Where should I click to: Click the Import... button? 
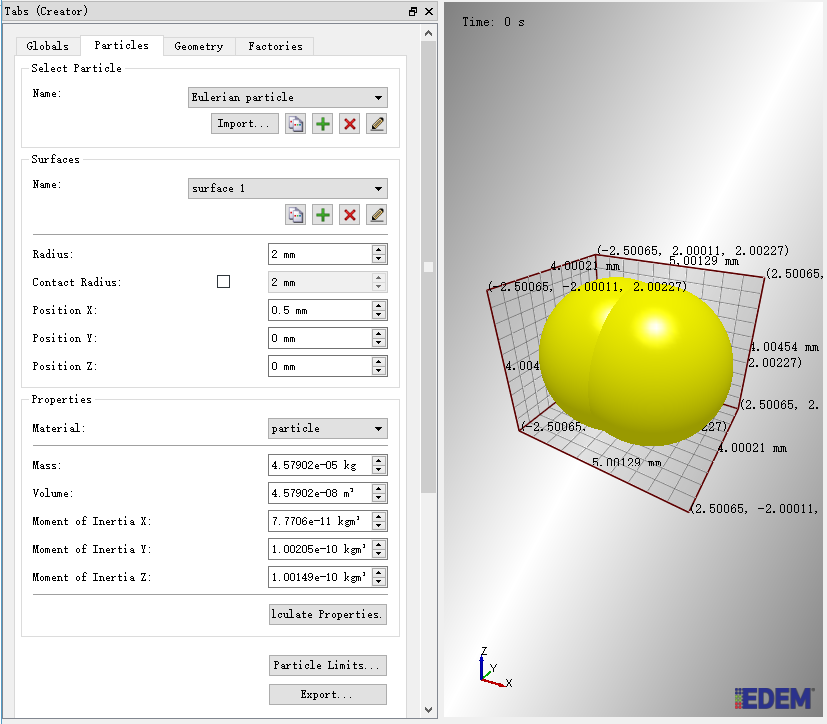pyautogui.click(x=245, y=124)
